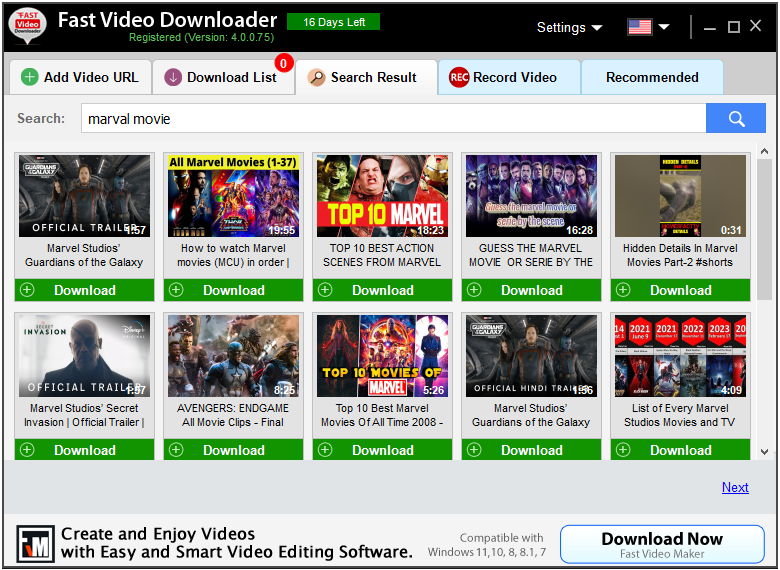Viewport: 780px width, 570px height.
Task: Click the green plus icon on Add Video URL
Action: click(x=30, y=77)
